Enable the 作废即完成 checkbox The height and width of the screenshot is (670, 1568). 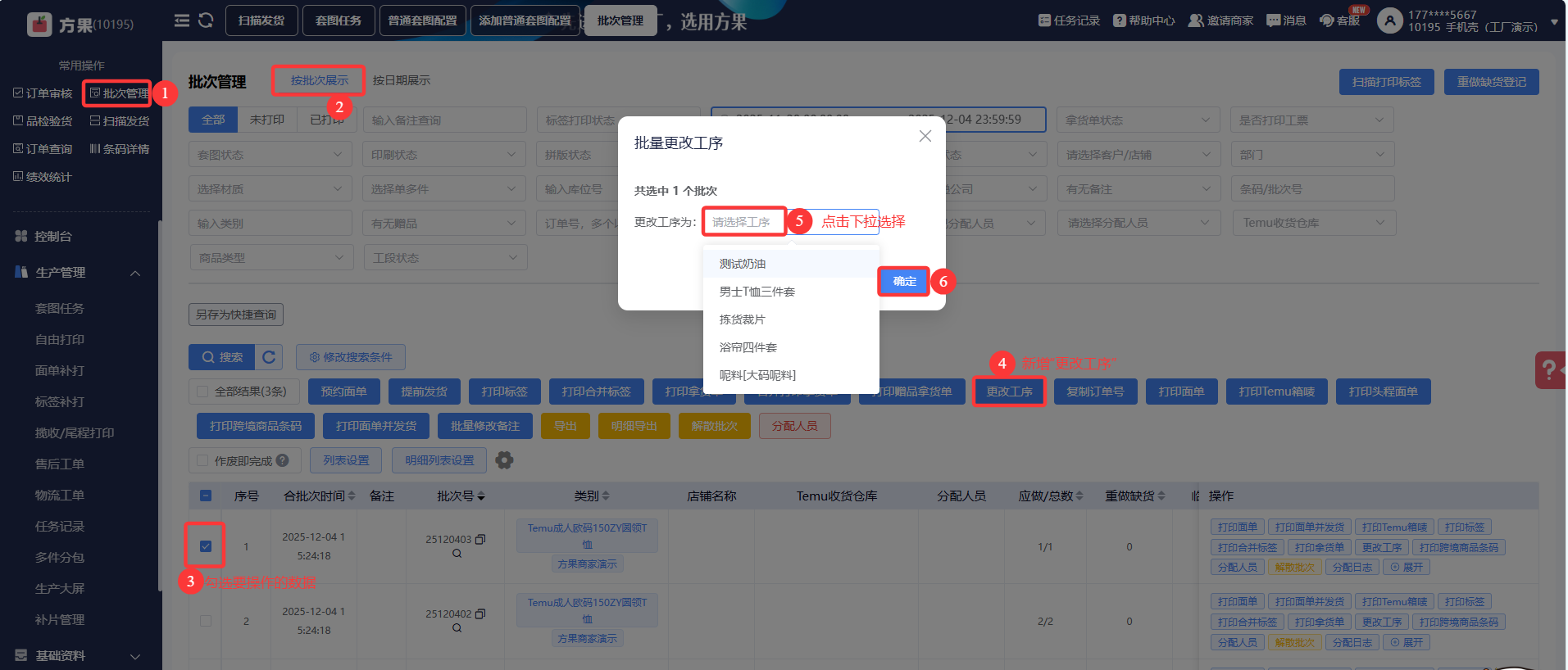202,461
